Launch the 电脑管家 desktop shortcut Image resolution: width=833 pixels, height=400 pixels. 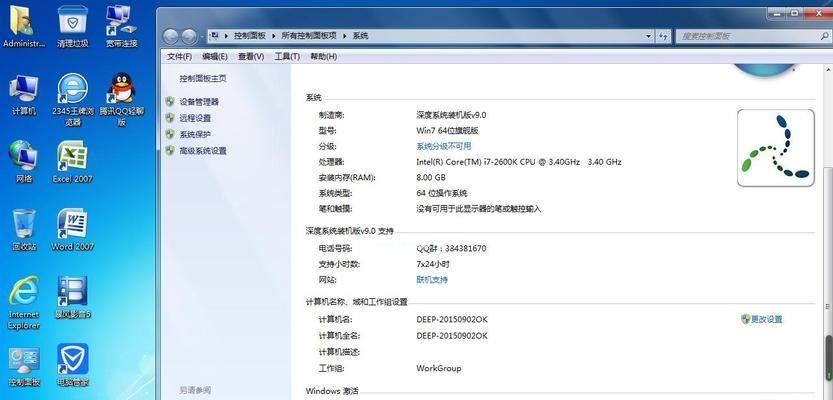73,365
